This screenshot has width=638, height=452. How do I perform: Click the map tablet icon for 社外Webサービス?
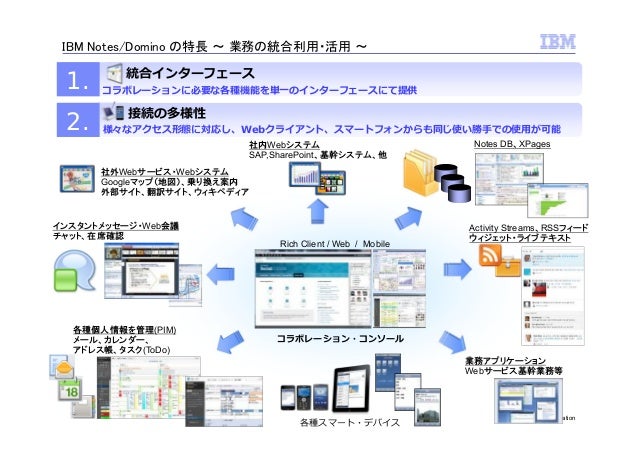coord(77,179)
